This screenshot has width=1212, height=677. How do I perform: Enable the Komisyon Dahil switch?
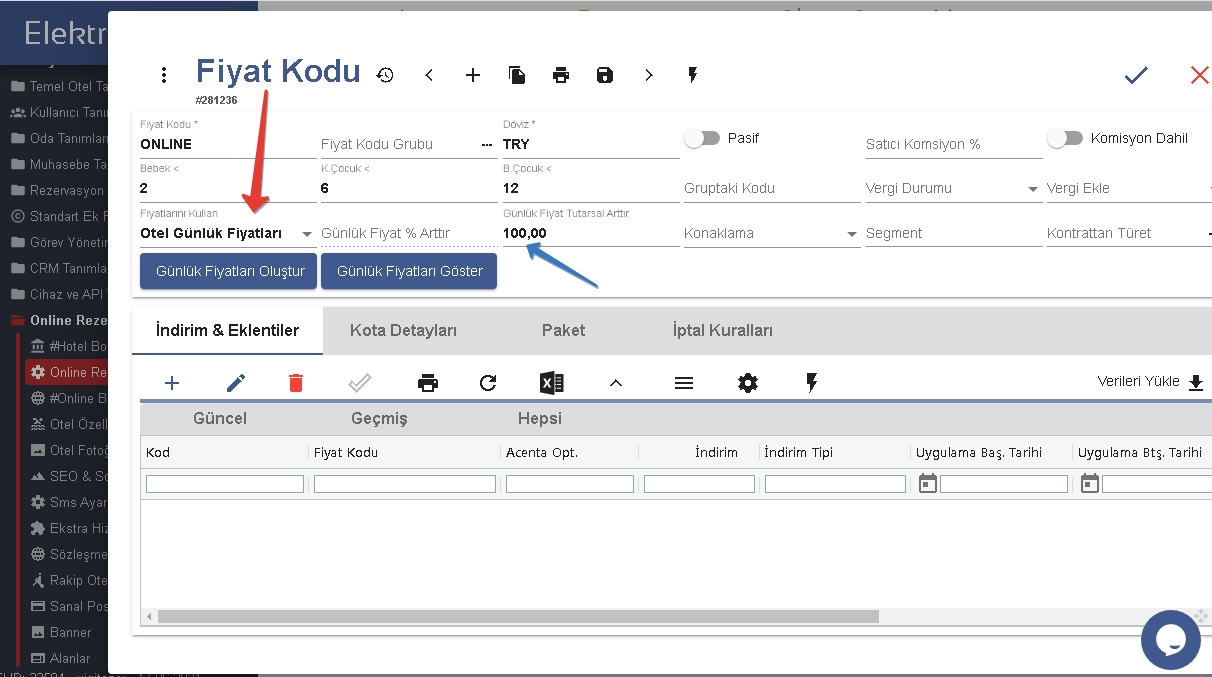1065,139
